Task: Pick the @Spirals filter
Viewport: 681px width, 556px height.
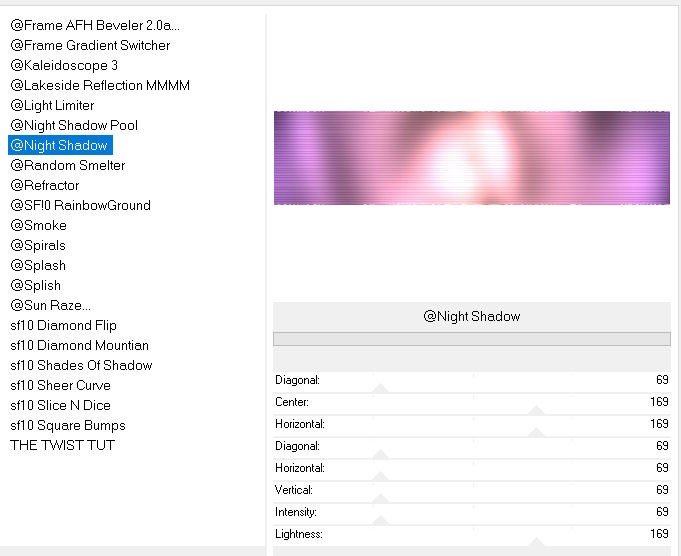Action: click(x=38, y=245)
